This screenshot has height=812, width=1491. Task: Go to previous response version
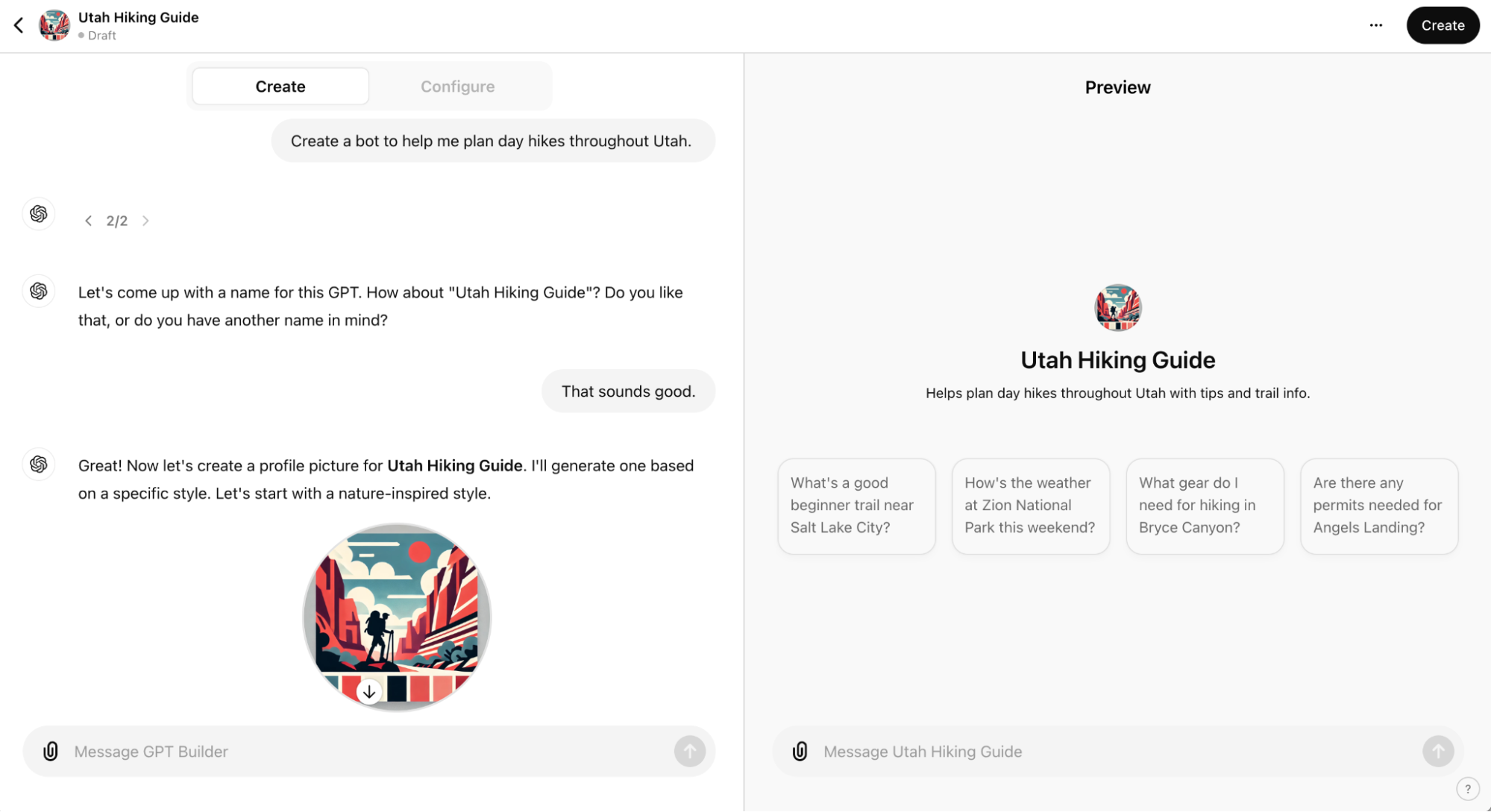click(x=89, y=221)
